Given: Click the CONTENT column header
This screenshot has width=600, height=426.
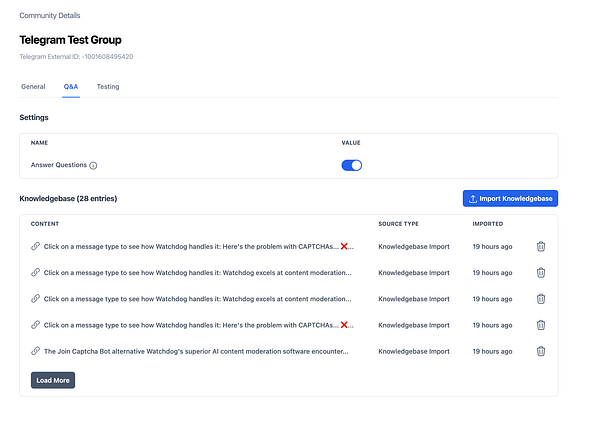Looking at the screenshot, I should click(45, 224).
